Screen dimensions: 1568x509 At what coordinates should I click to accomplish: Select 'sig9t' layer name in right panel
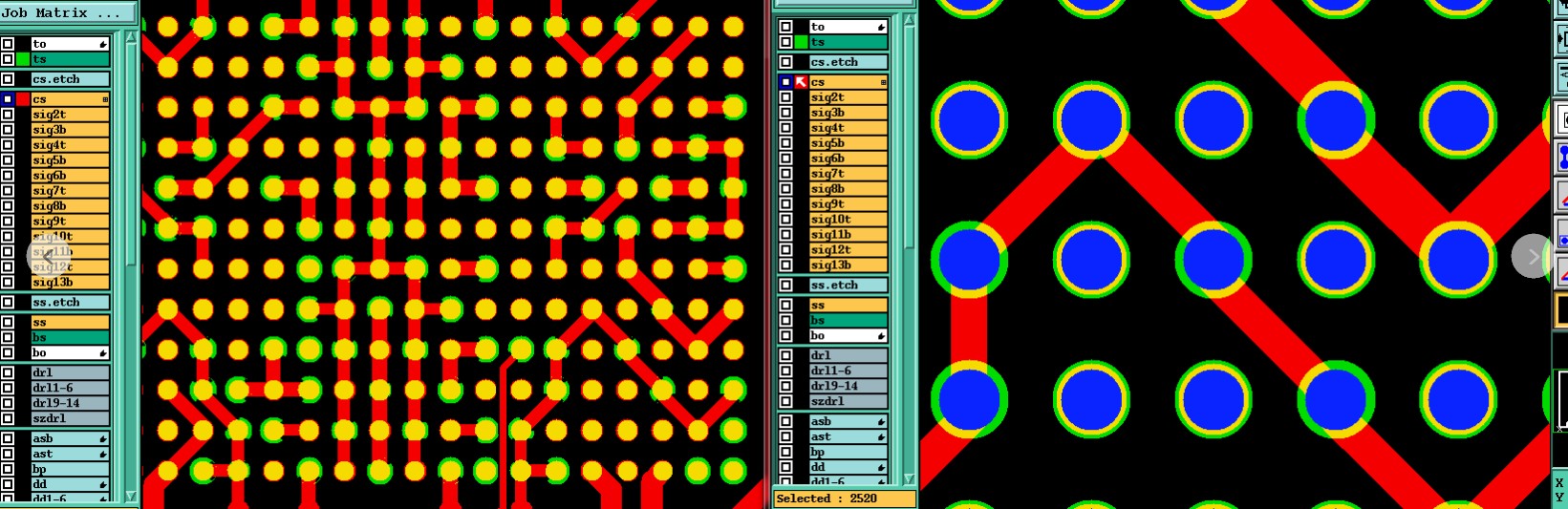[x=848, y=204]
